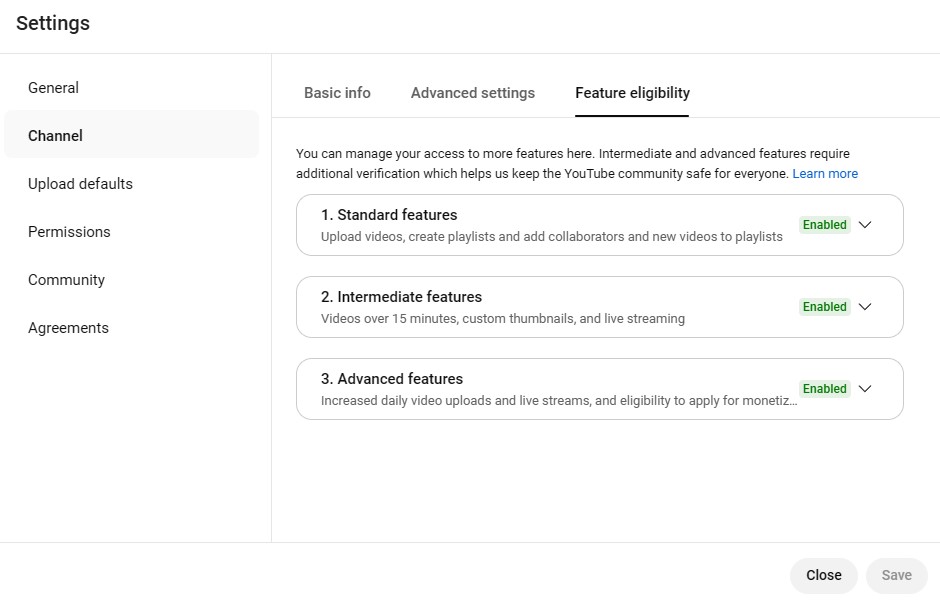Select the Feature eligibility tab

point(632,93)
